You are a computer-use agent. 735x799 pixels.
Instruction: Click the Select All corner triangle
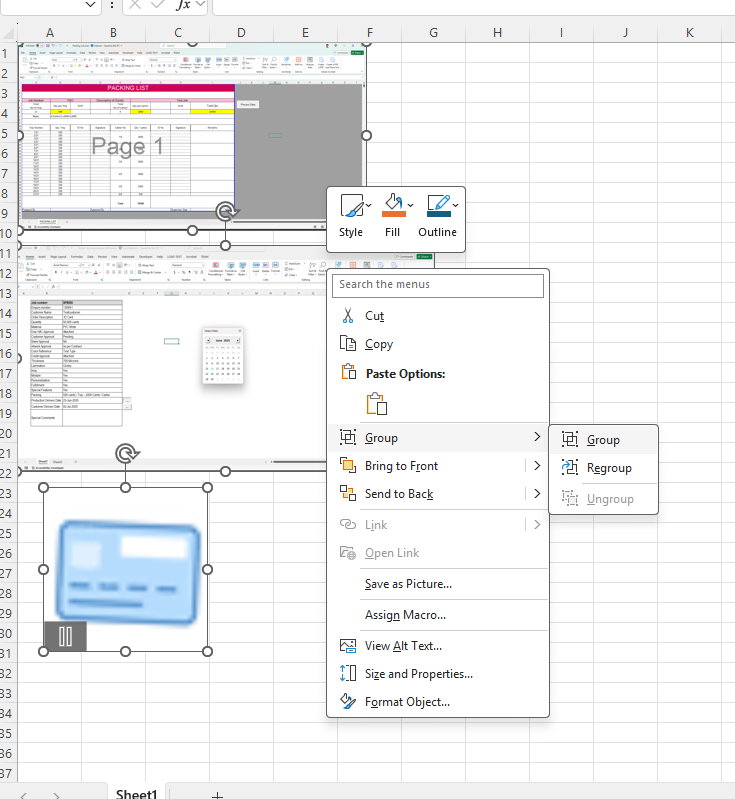(x=9, y=33)
